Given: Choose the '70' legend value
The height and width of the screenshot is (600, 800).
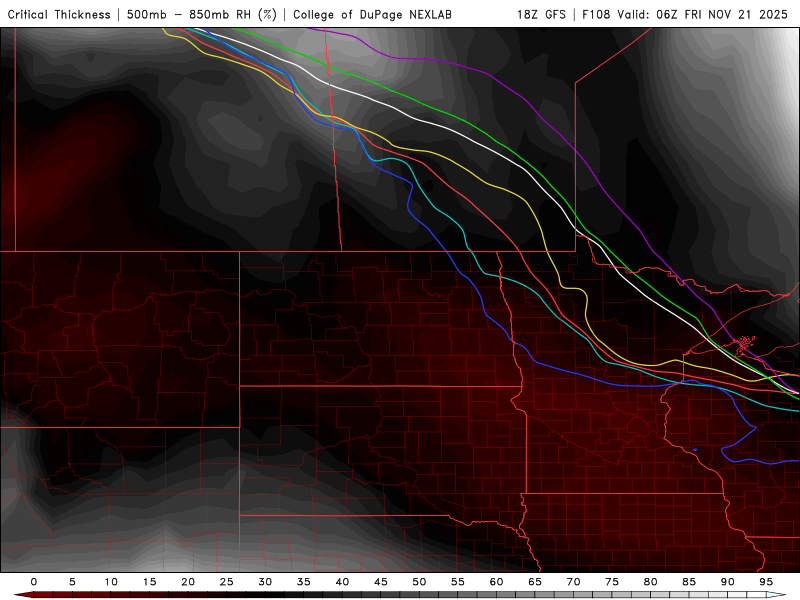Looking at the screenshot, I should tap(573, 582).
